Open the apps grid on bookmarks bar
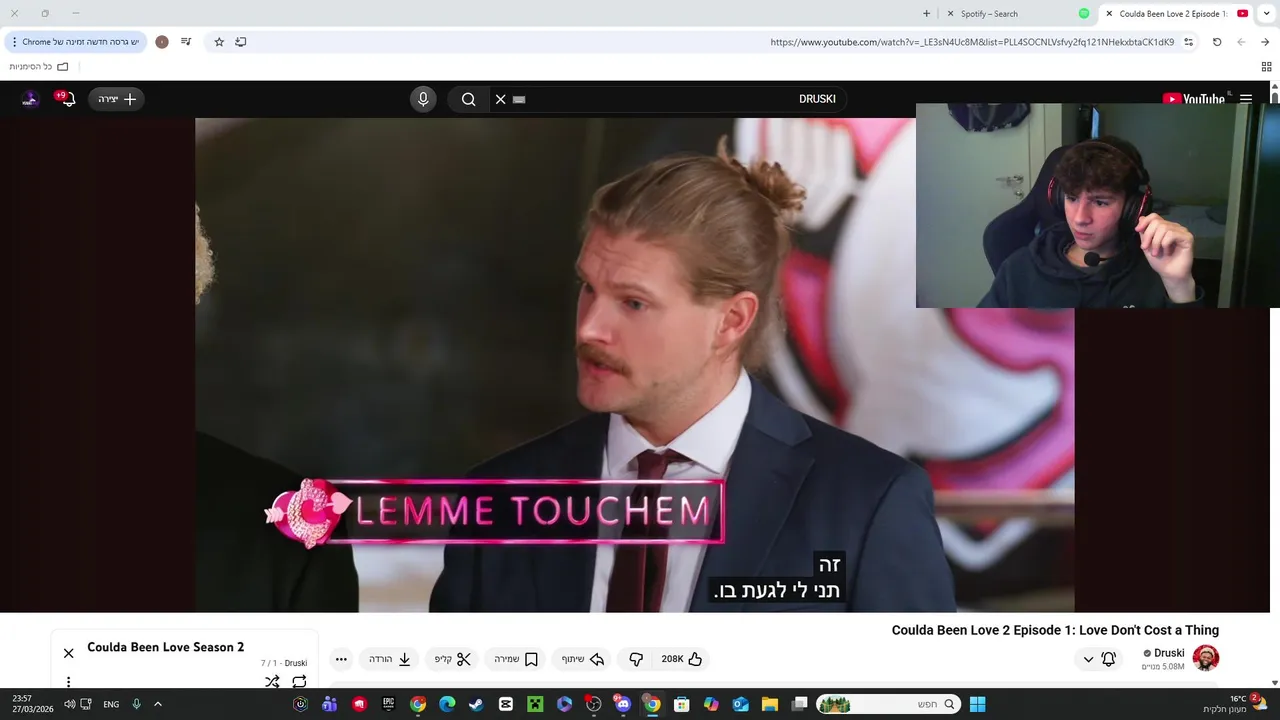This screenshot has width=1280, height=720. pyautogui.click(x=1266, y=67)
